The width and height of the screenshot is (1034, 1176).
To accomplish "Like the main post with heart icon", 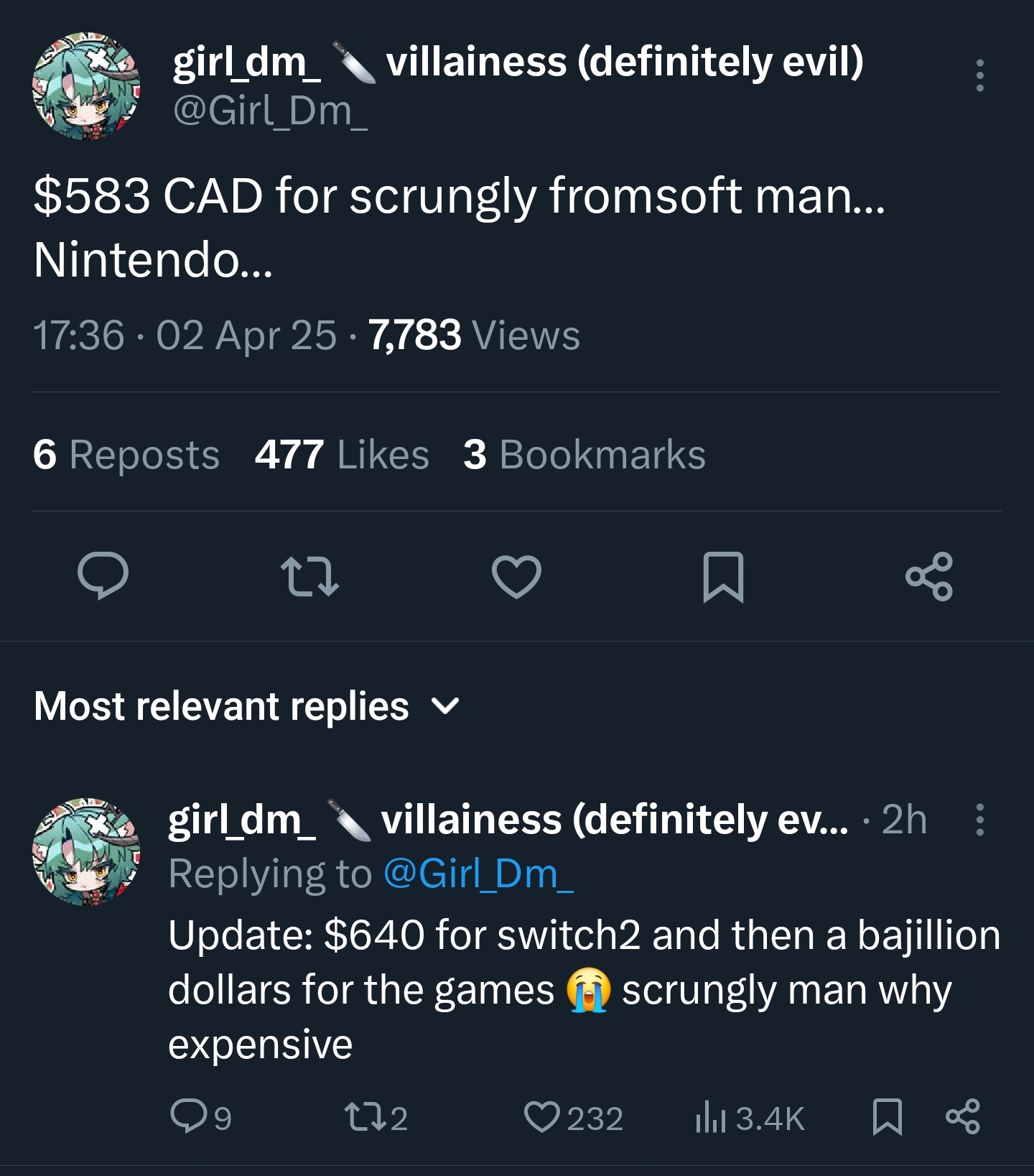I will click(516, 576).
